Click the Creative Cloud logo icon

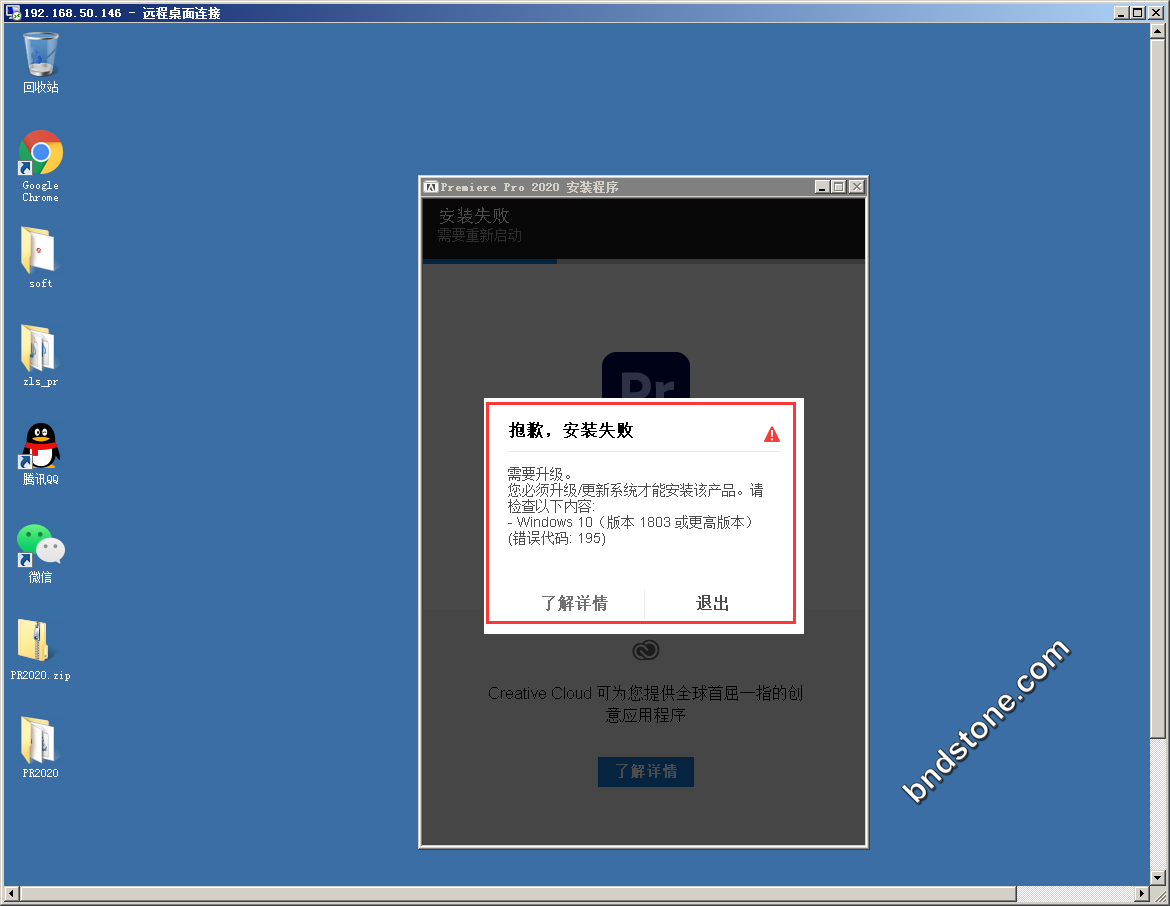point(646,651)
